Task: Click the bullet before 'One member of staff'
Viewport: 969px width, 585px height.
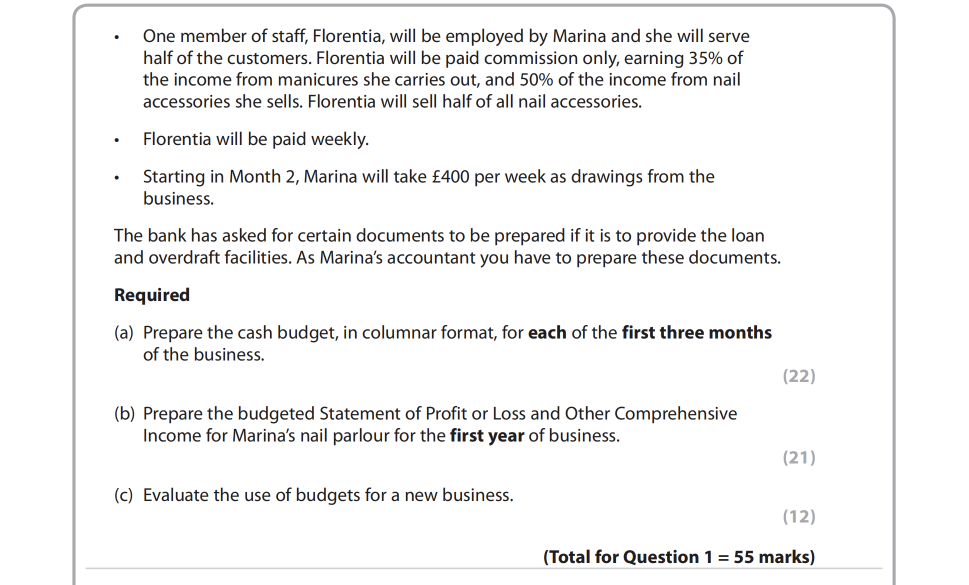Action: point(118,38)
